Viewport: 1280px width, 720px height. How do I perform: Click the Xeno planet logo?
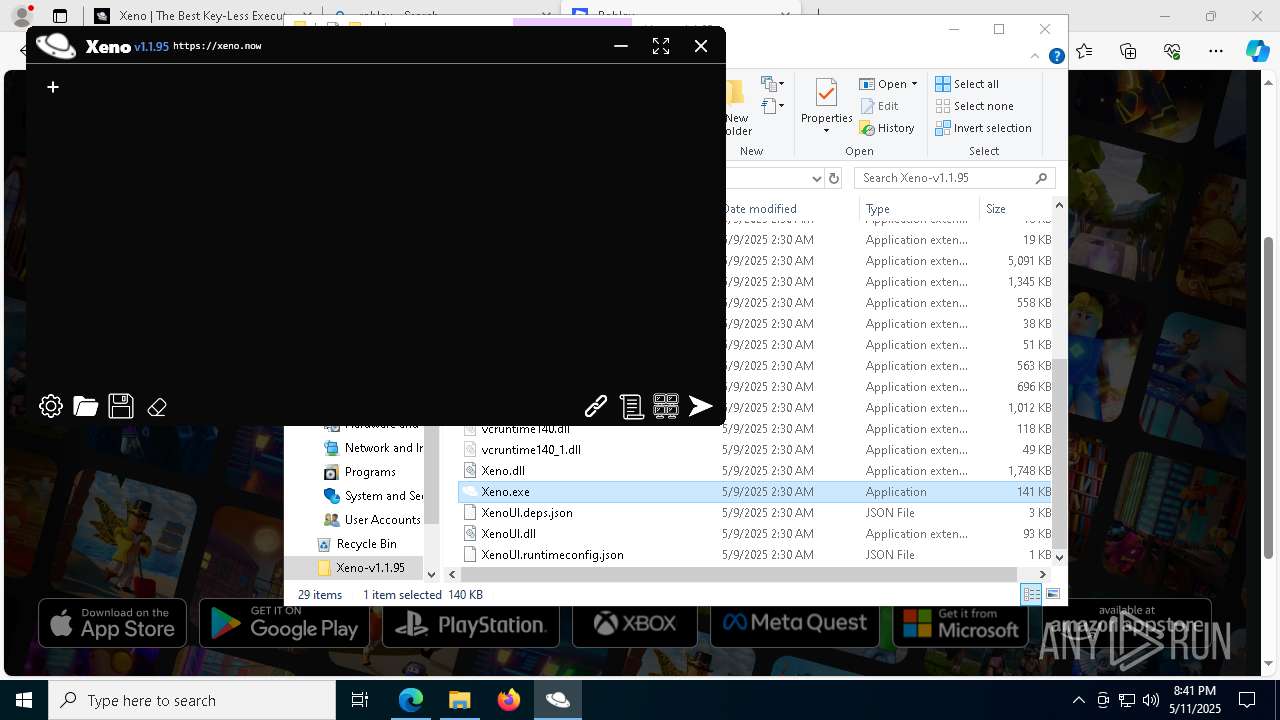[x=56, y=46]
